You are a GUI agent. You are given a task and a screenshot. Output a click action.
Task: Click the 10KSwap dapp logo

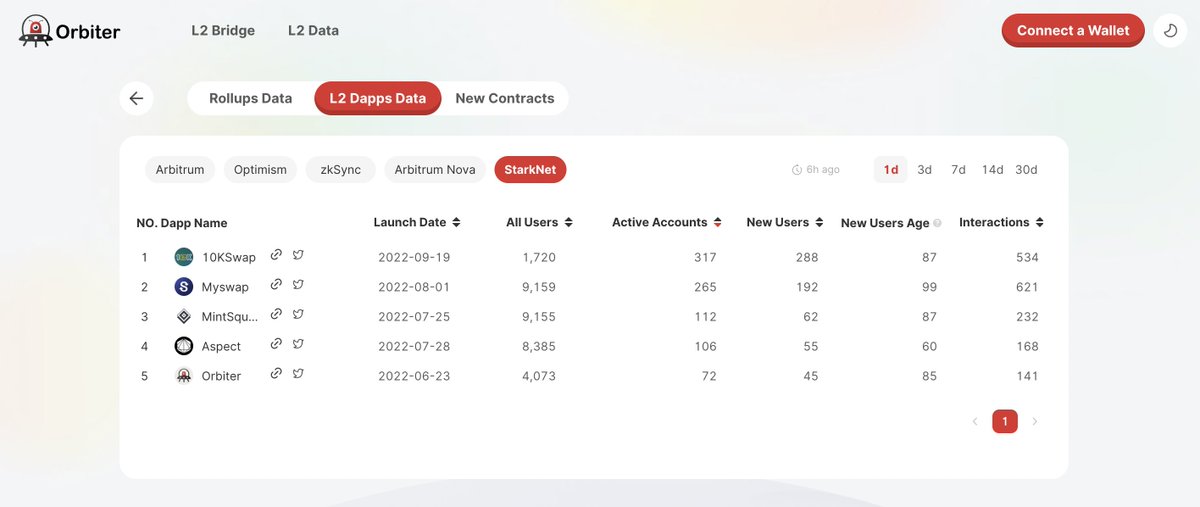(183, 257)
